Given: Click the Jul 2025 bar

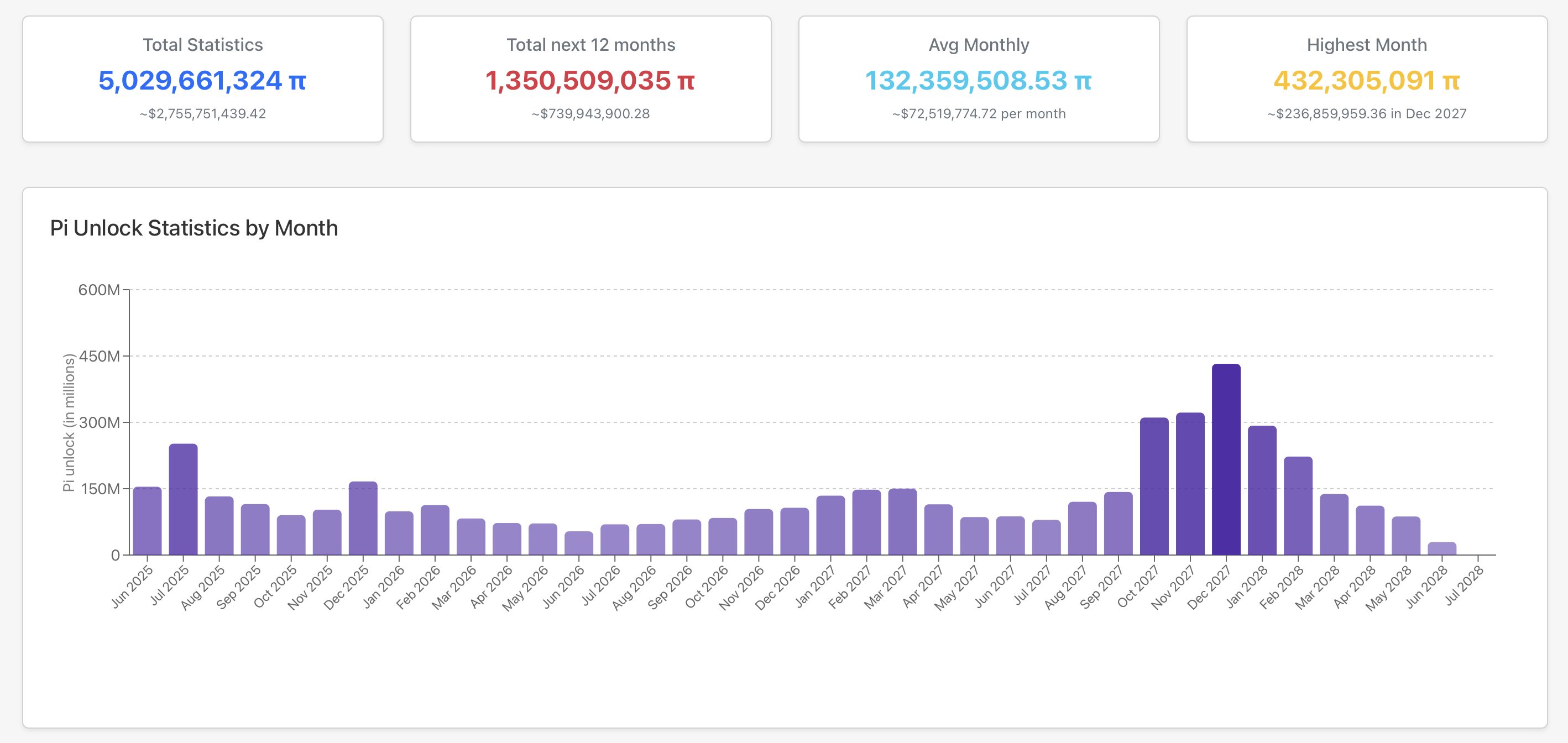Looking at the screenshot, I should [183, 499].
